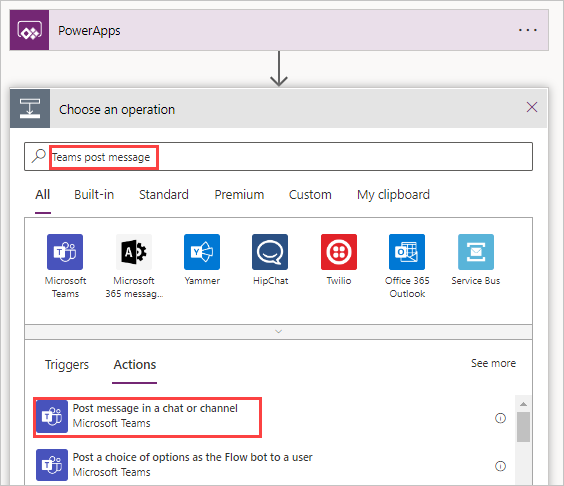The image size is (564, 486).
Task: Click the See more link
Action: click(x=494, y=363)
